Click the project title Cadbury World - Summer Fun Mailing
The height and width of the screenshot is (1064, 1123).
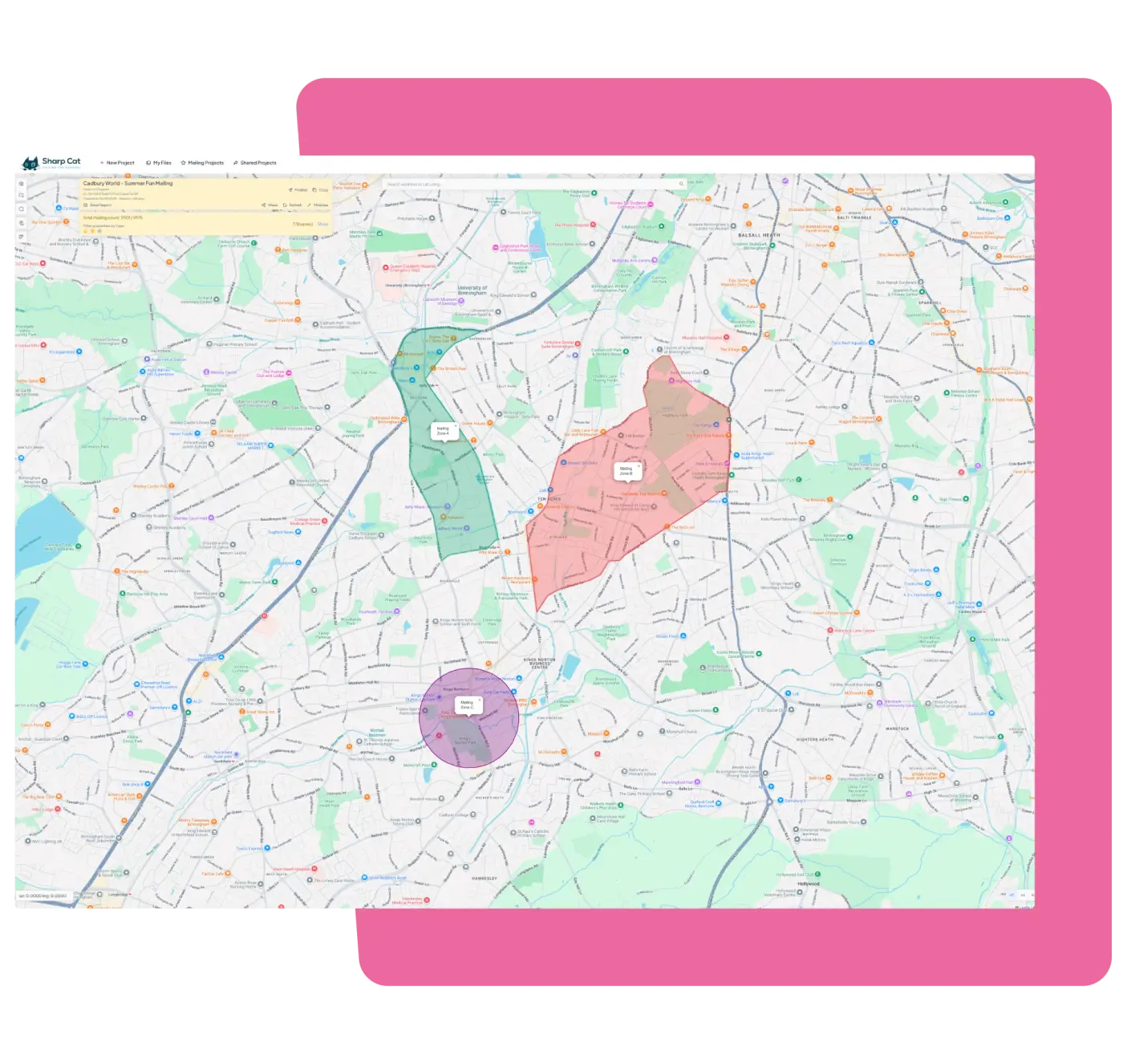pyautogui.click(x=128, y=183)
